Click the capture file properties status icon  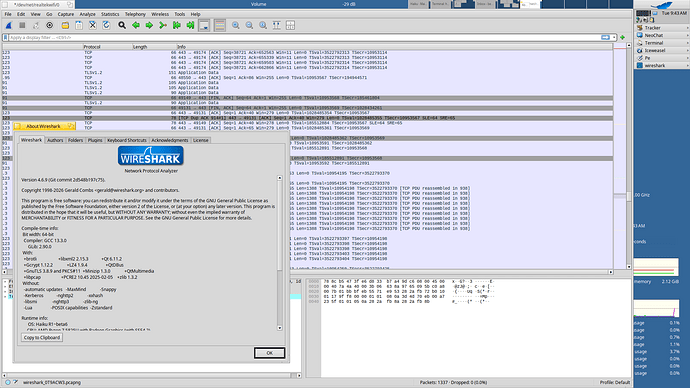tap(15, 382)
